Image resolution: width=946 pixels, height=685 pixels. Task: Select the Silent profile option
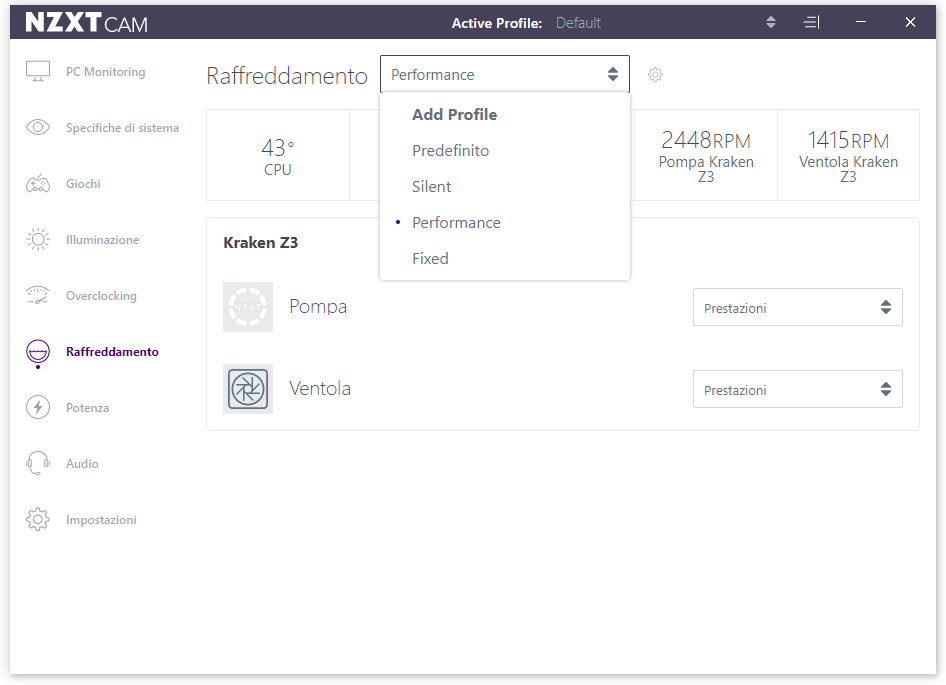[431, 186]
